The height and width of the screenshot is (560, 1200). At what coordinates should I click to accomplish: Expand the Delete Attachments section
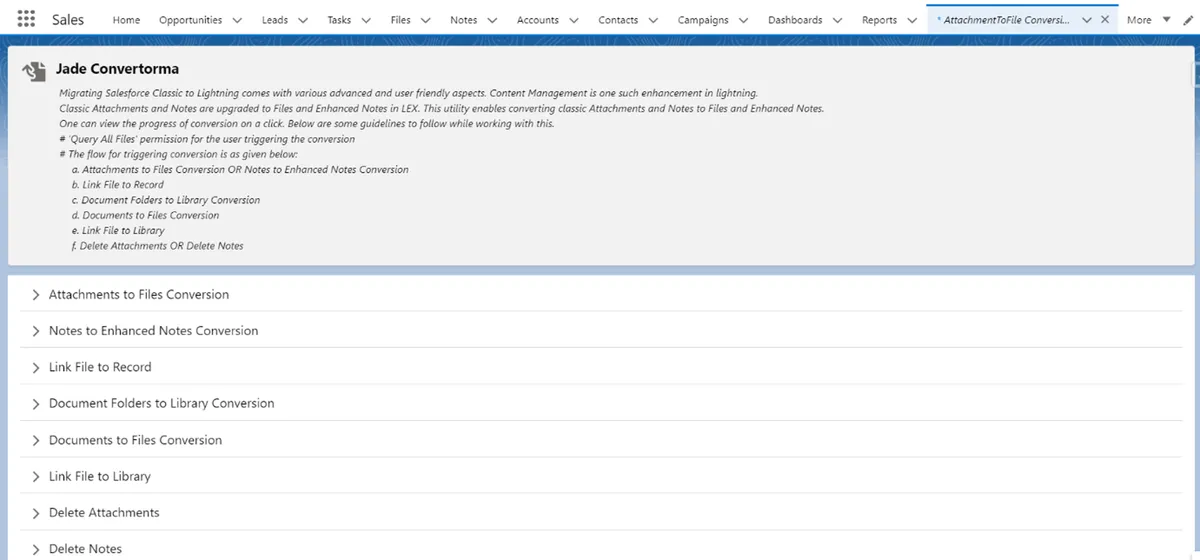[600, 512]
